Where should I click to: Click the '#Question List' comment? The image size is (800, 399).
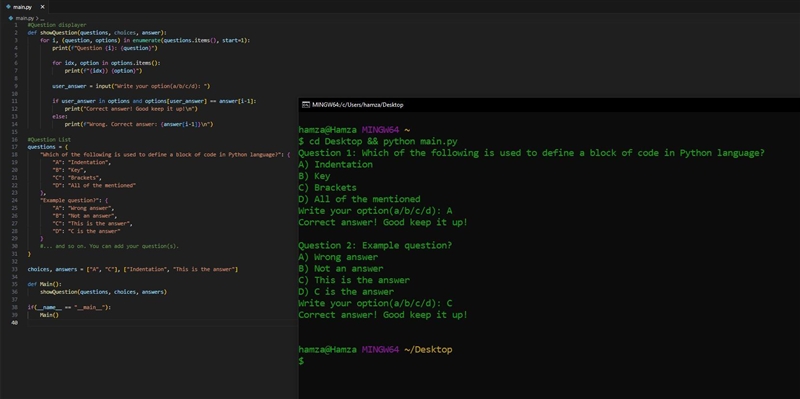coord(49,139)
